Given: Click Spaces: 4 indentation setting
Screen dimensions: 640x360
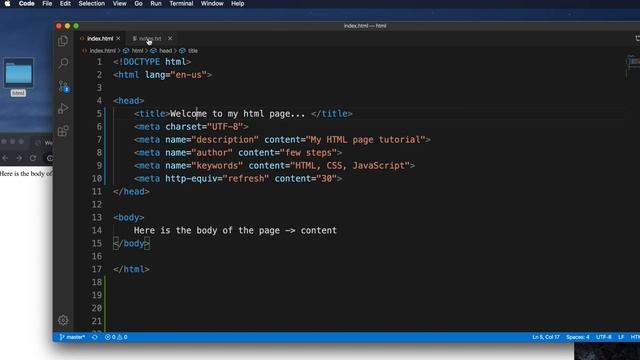Looking at the screenshot, I should click(578, 337).
